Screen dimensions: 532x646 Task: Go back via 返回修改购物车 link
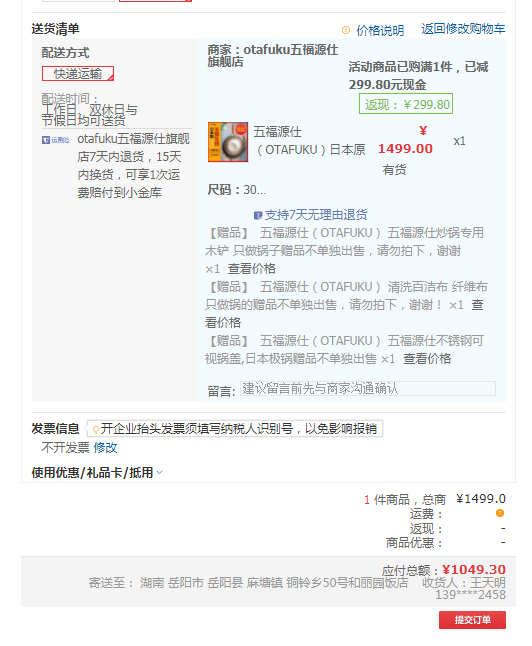(463, 29)
